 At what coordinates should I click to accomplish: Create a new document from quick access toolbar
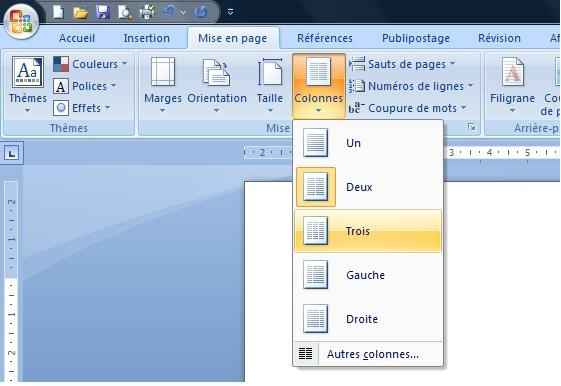click(x=58, y=12)
